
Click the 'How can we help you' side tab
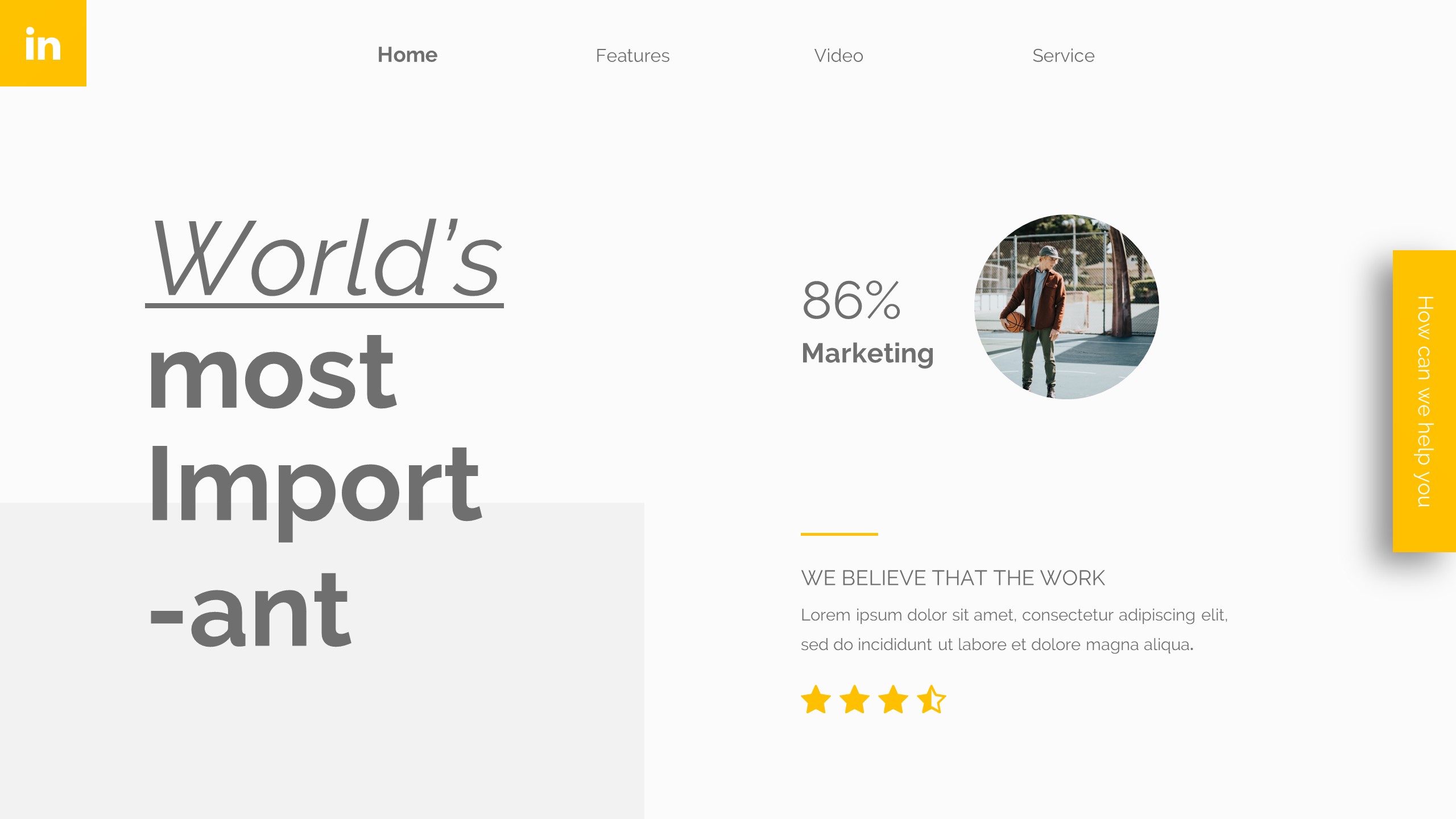click(x=1424, y=401)
